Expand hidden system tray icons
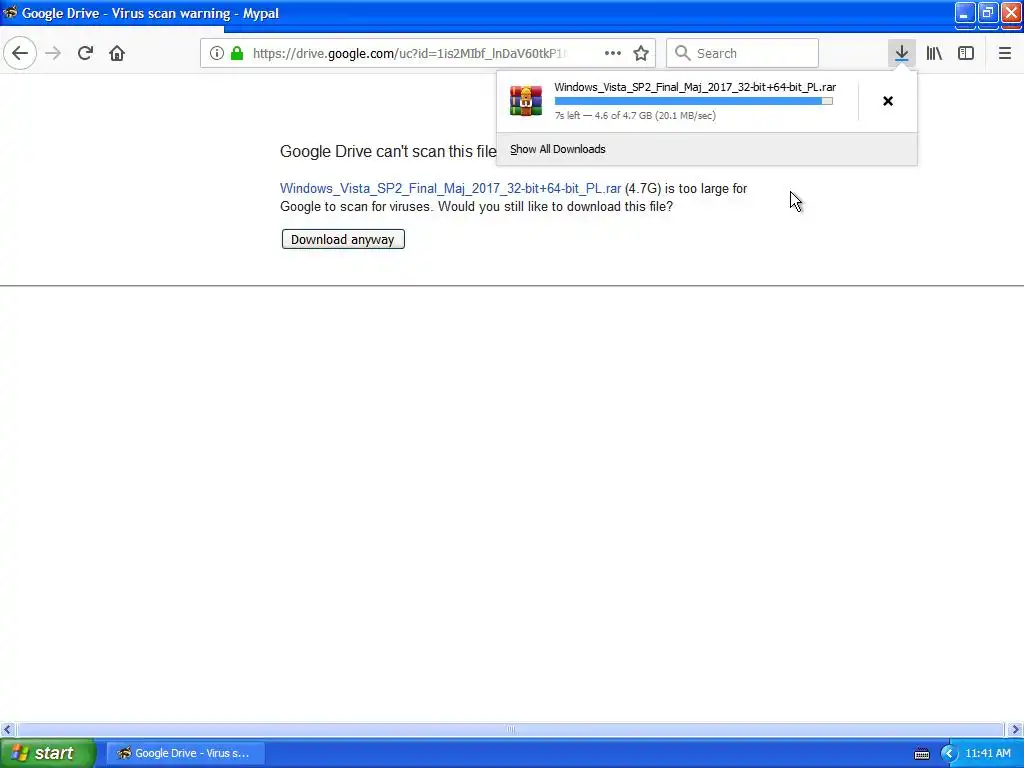The image size is (1024, 768). (948, 754)
